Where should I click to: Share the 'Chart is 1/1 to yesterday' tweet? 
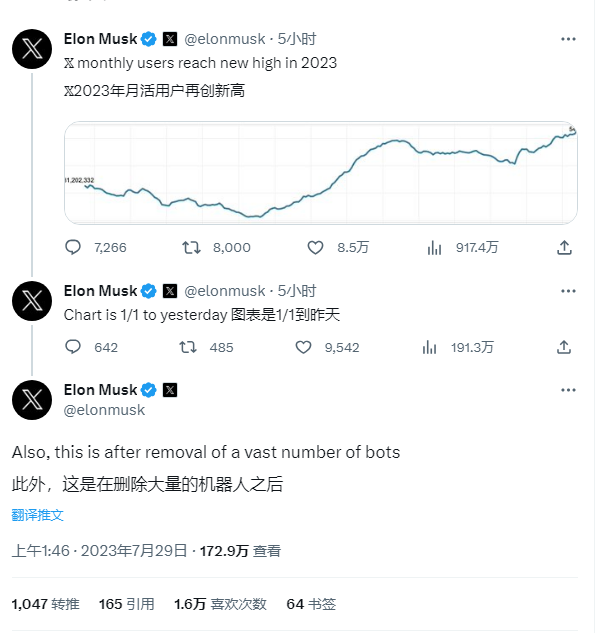[564, 347]
